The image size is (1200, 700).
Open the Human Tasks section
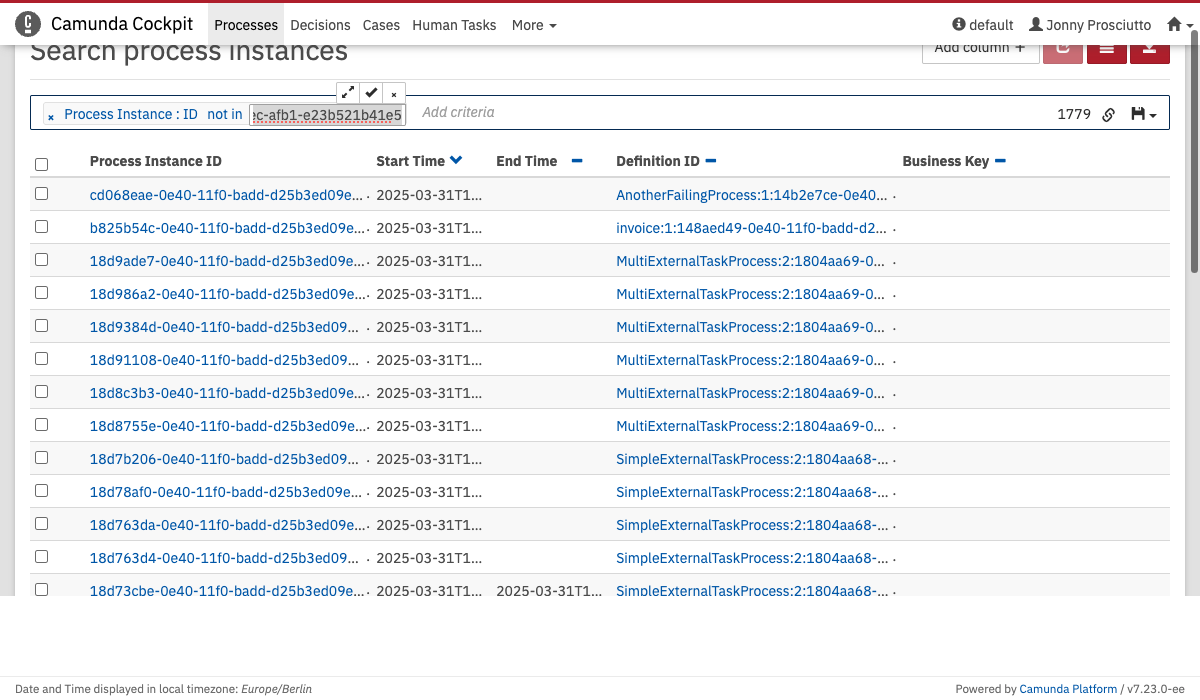[x=454, y=25]
